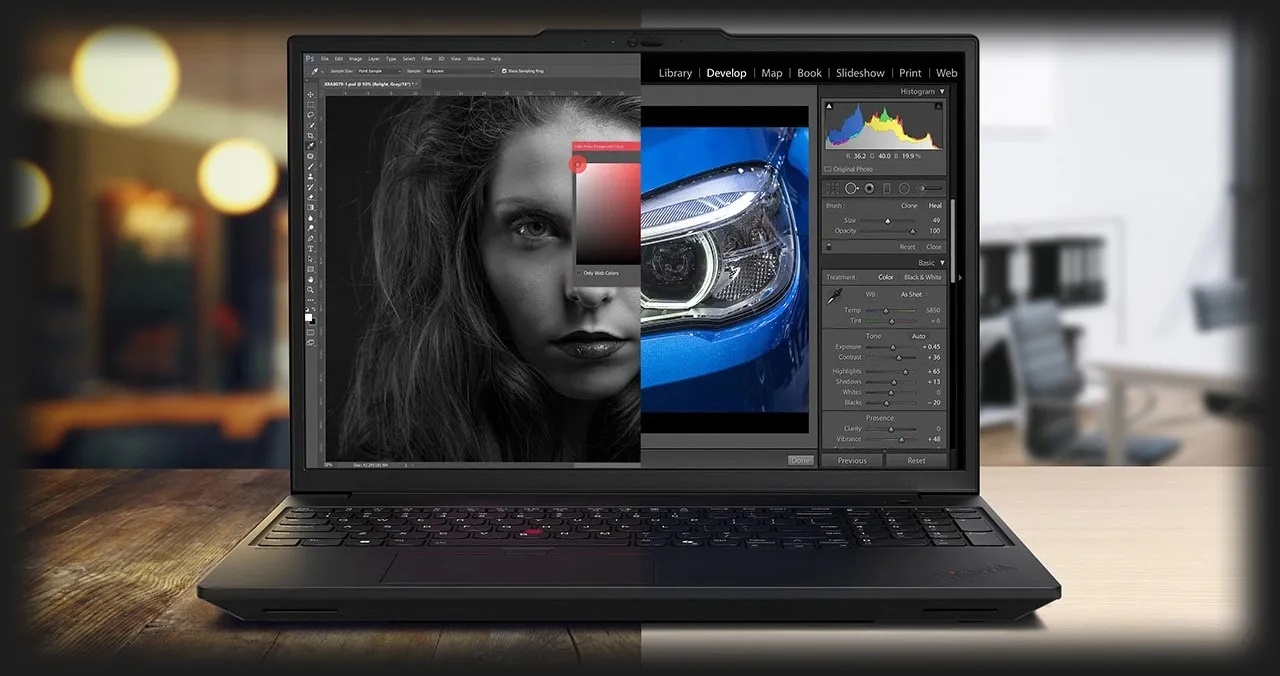The image size is (1280, 676).
Task: Select the Eyedropper tool
Action: tap(310, 144)
